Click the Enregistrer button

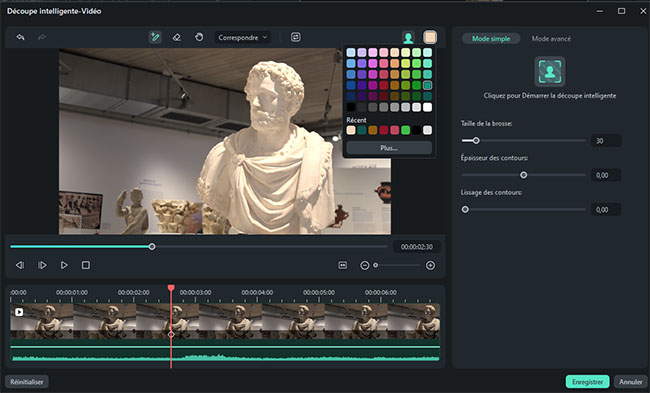pos(587,382)
